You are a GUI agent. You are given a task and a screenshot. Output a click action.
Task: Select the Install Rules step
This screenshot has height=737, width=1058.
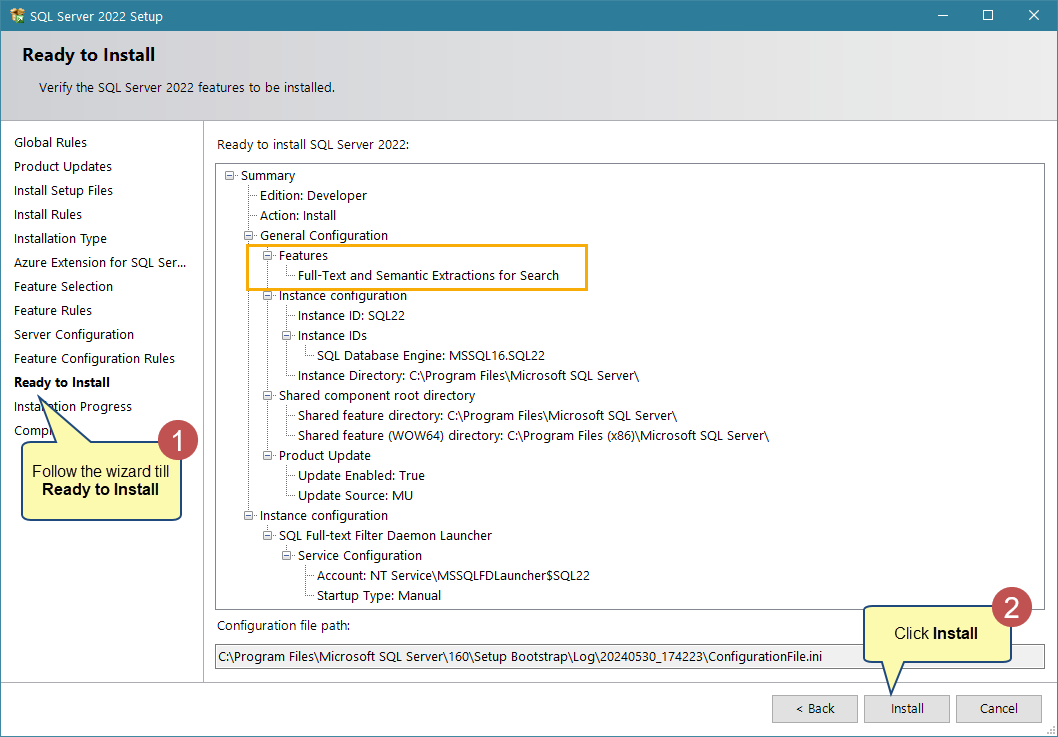48,215
